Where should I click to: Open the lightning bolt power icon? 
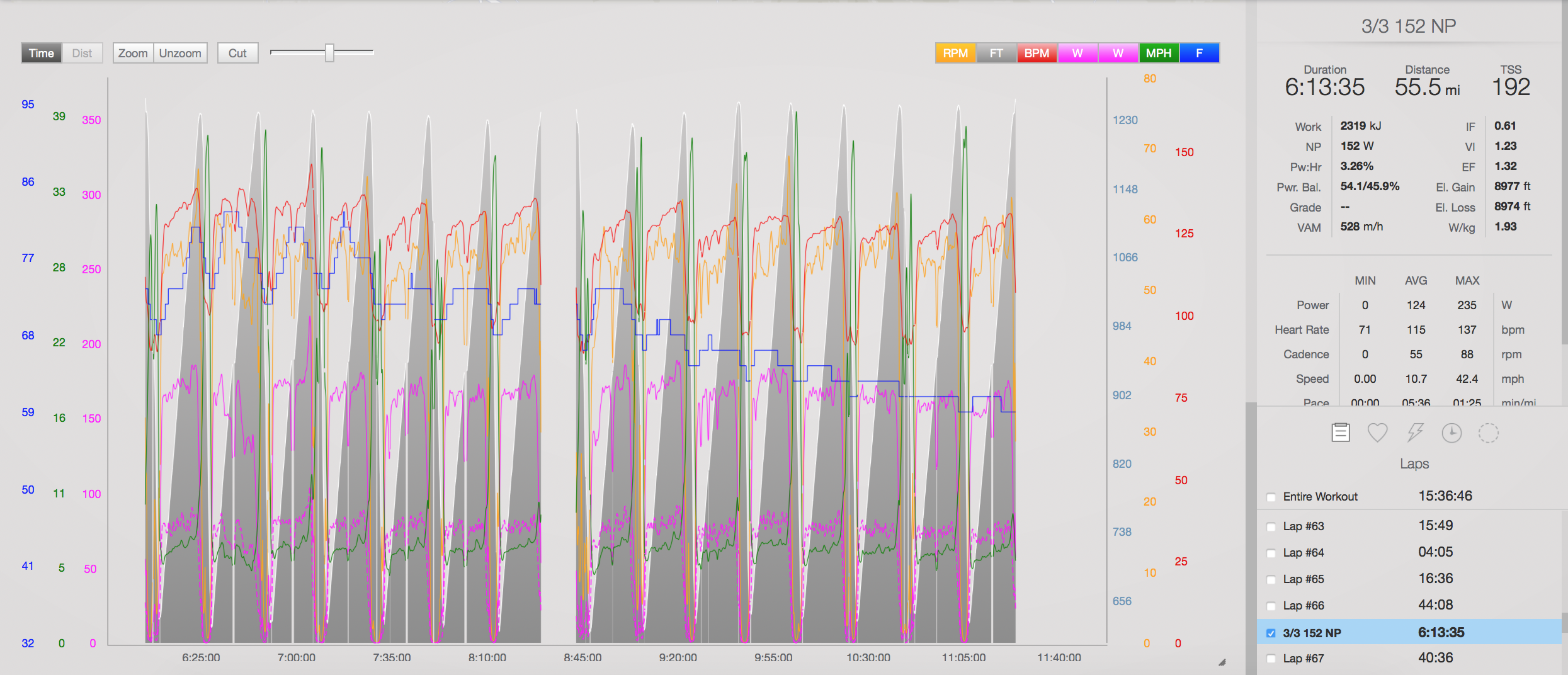pos(1415,433)
